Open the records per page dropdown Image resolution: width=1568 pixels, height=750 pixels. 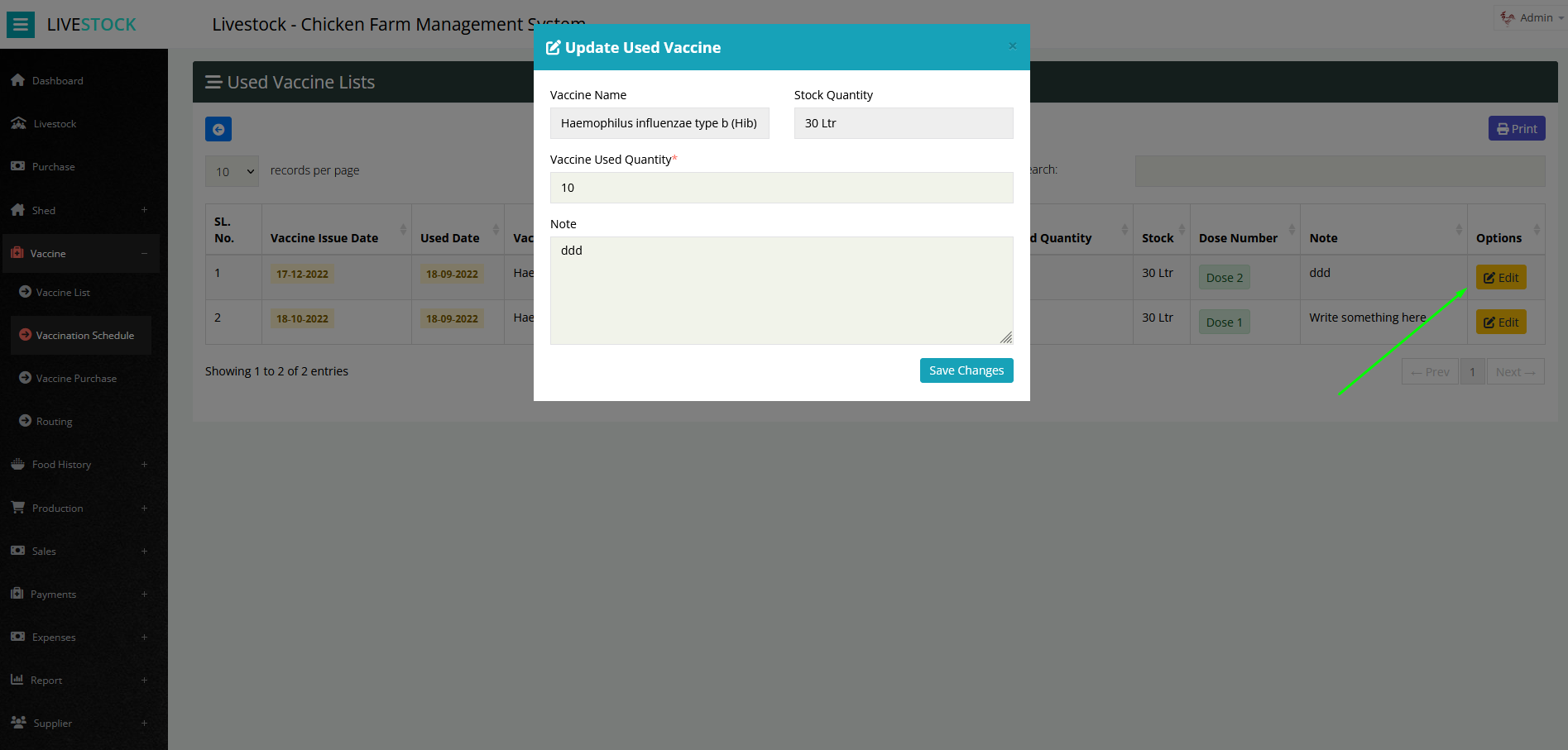(x=233, y=171)
